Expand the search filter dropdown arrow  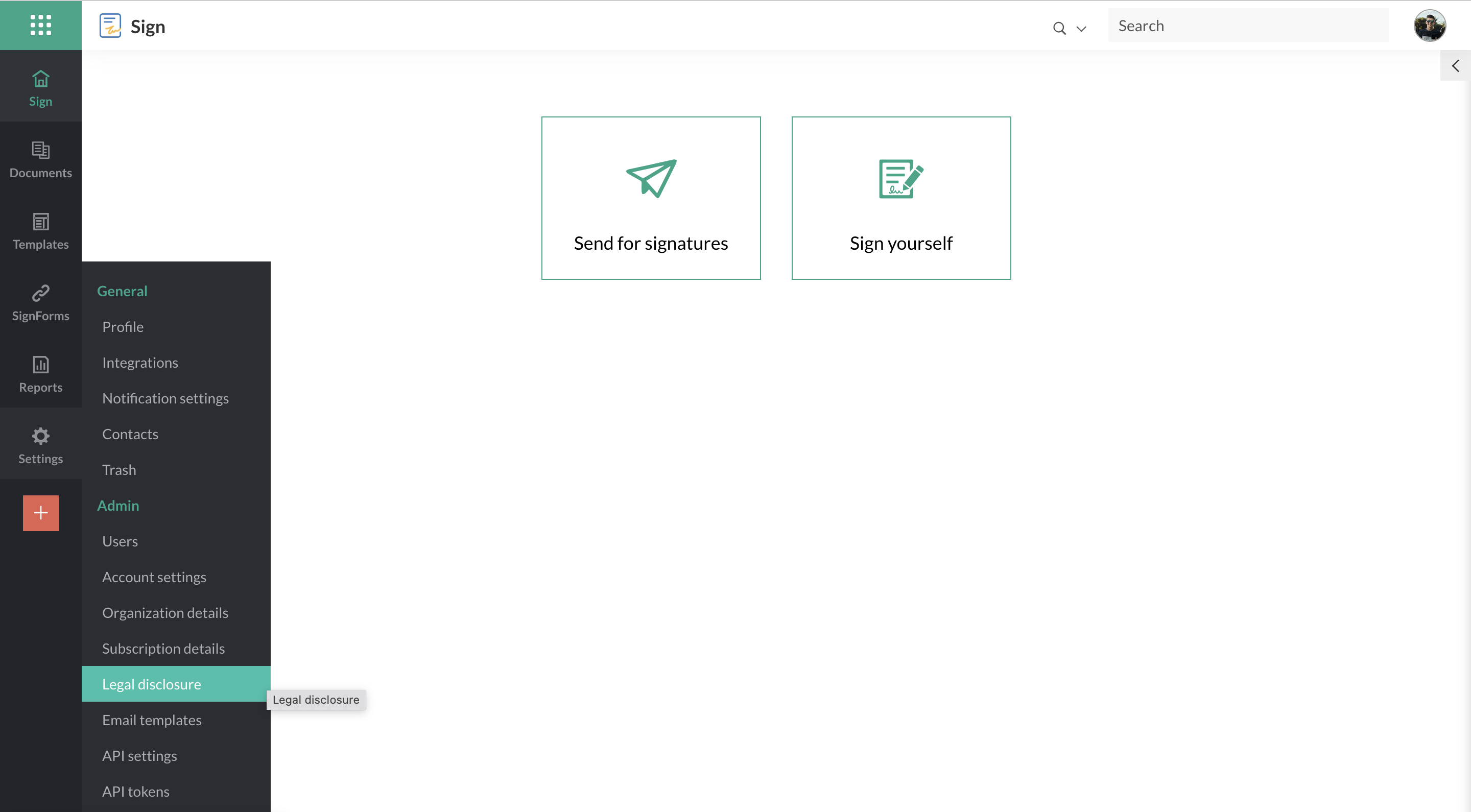coord(1081,29)
